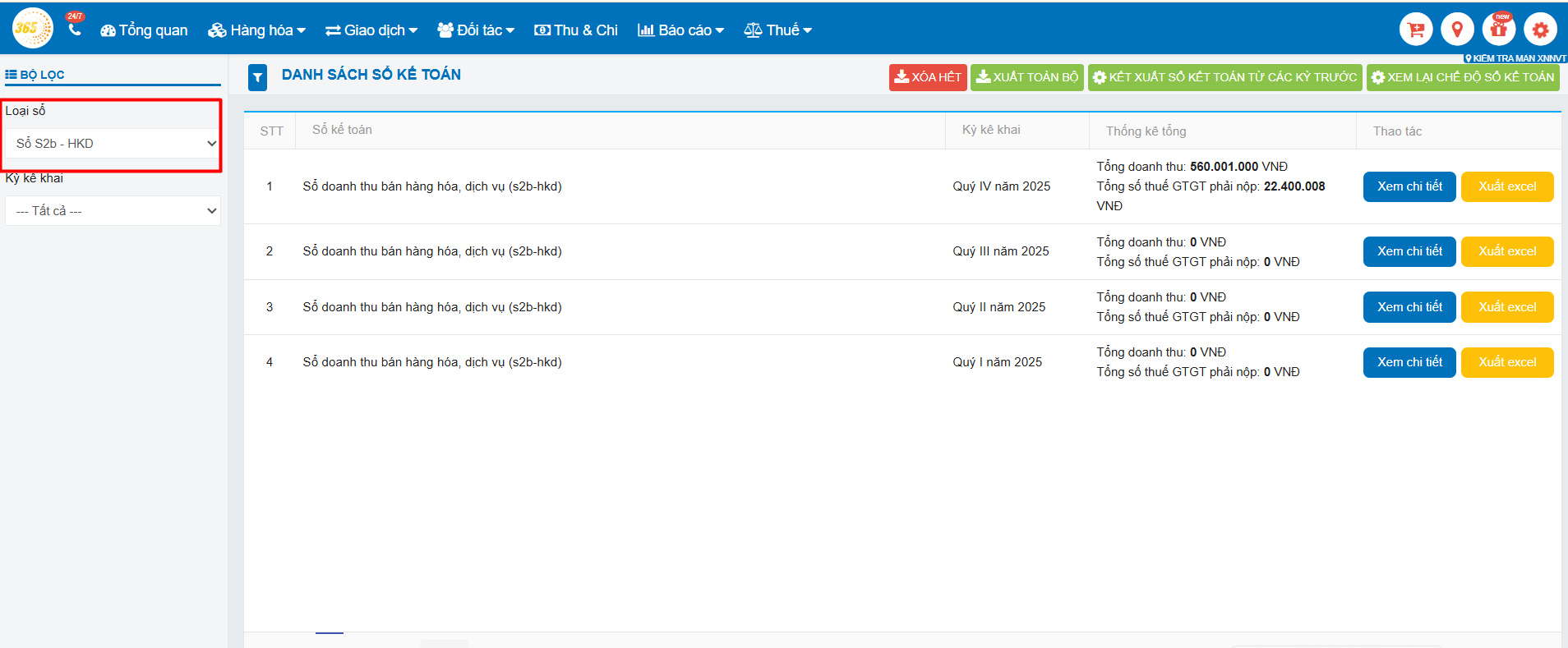View details for Quý IV năm 2025

click(x=1409, y=186)
